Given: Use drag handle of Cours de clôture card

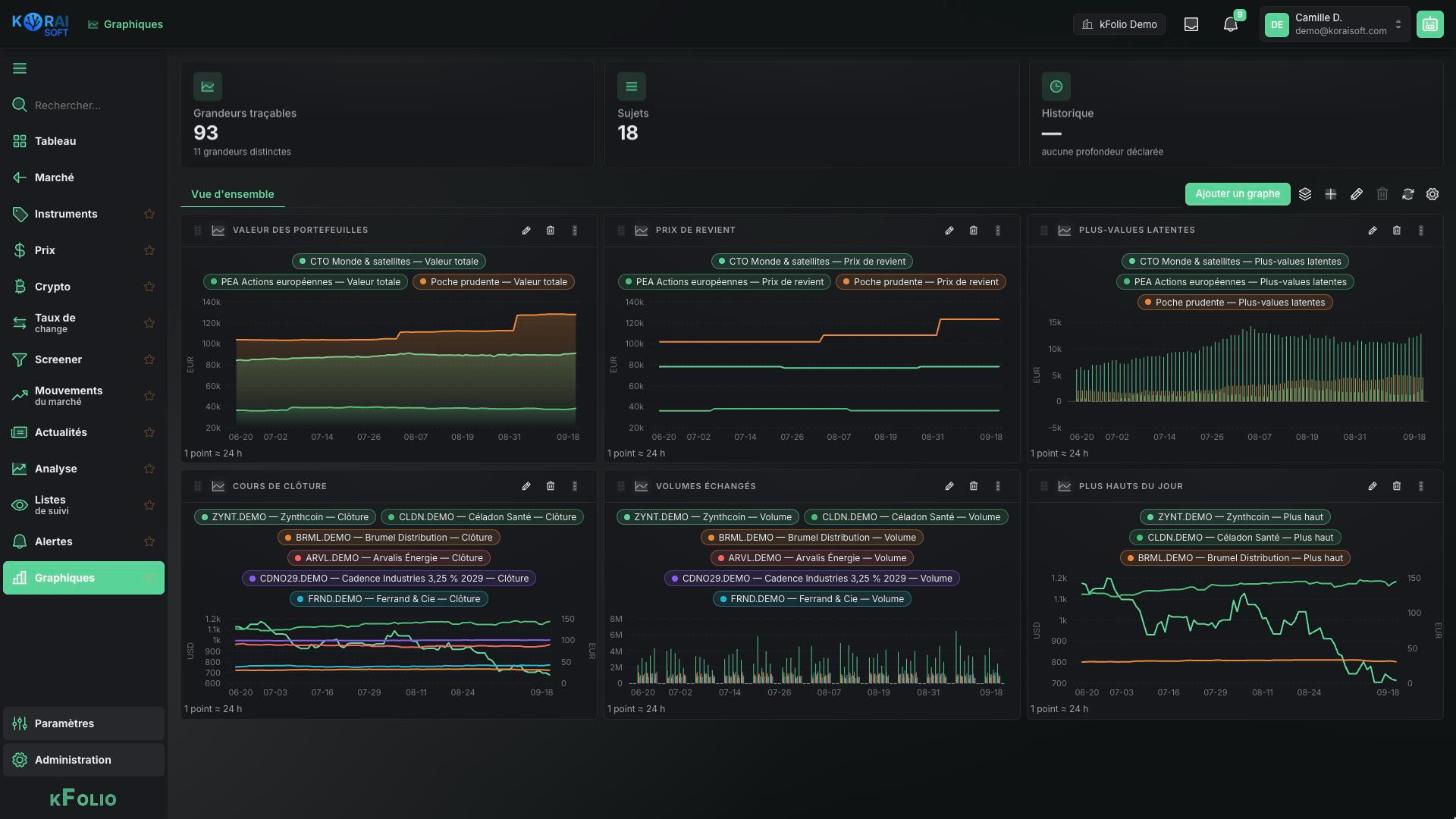Looking at the screenshot, I should [197, 486].
